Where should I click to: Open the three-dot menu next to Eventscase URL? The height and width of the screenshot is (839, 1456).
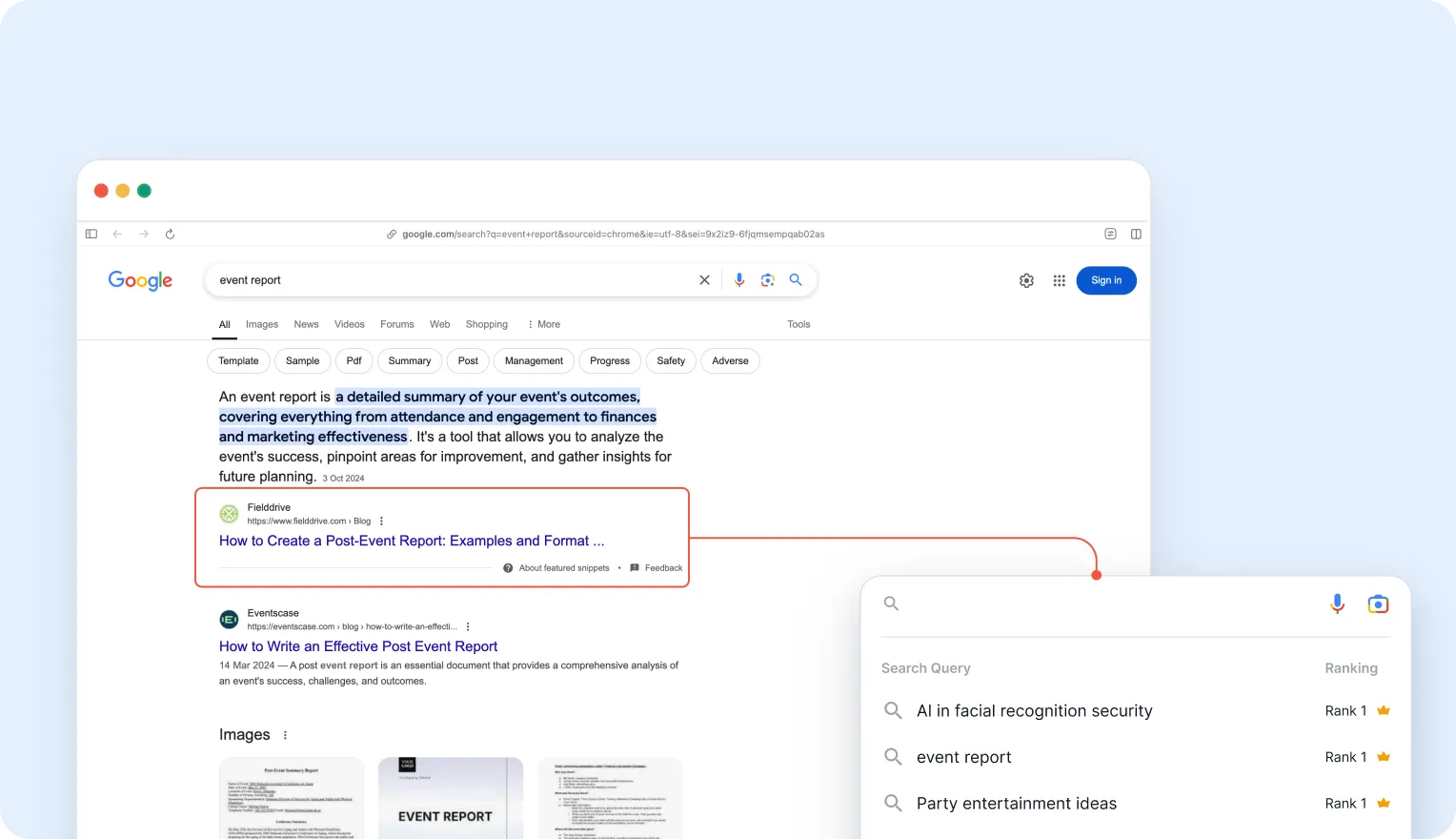(x=468, y=627)
